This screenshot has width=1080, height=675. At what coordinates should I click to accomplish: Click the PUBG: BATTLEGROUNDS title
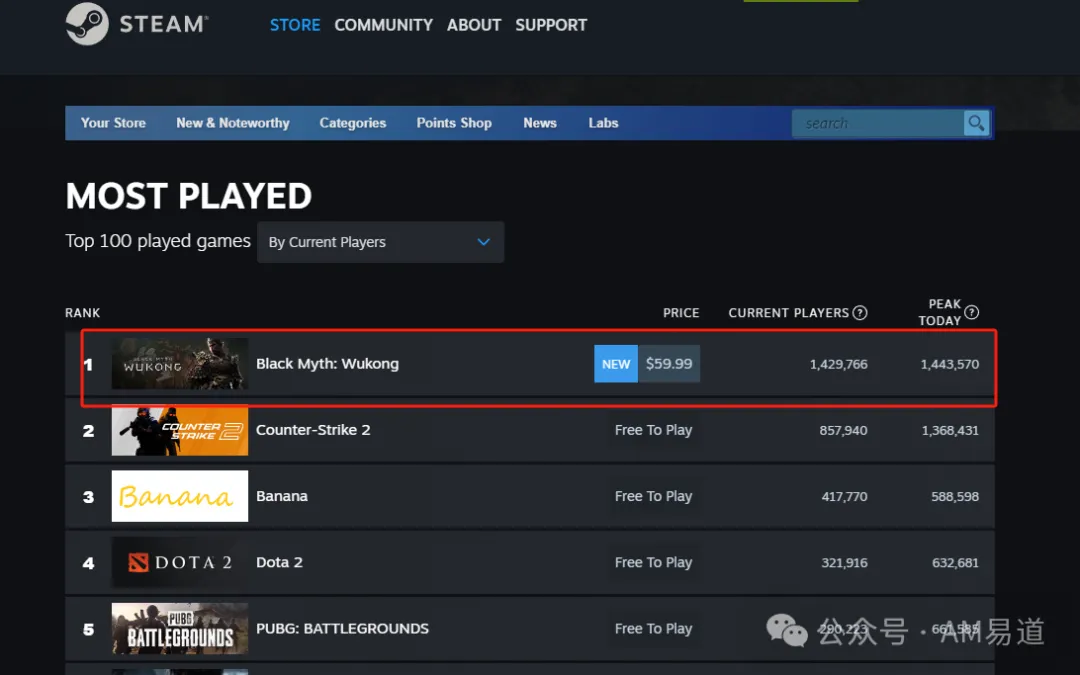point(342,628)
